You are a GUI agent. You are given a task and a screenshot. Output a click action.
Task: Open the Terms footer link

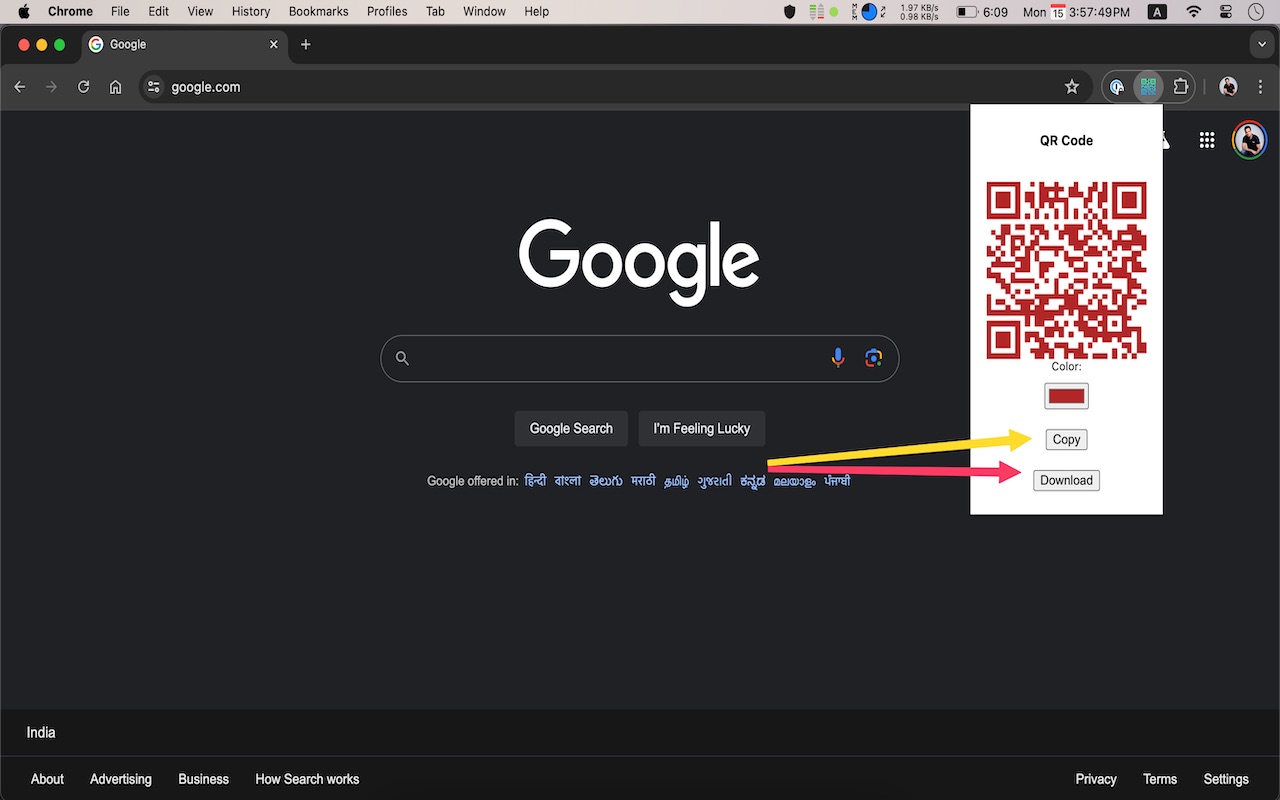click(1160, 779)
